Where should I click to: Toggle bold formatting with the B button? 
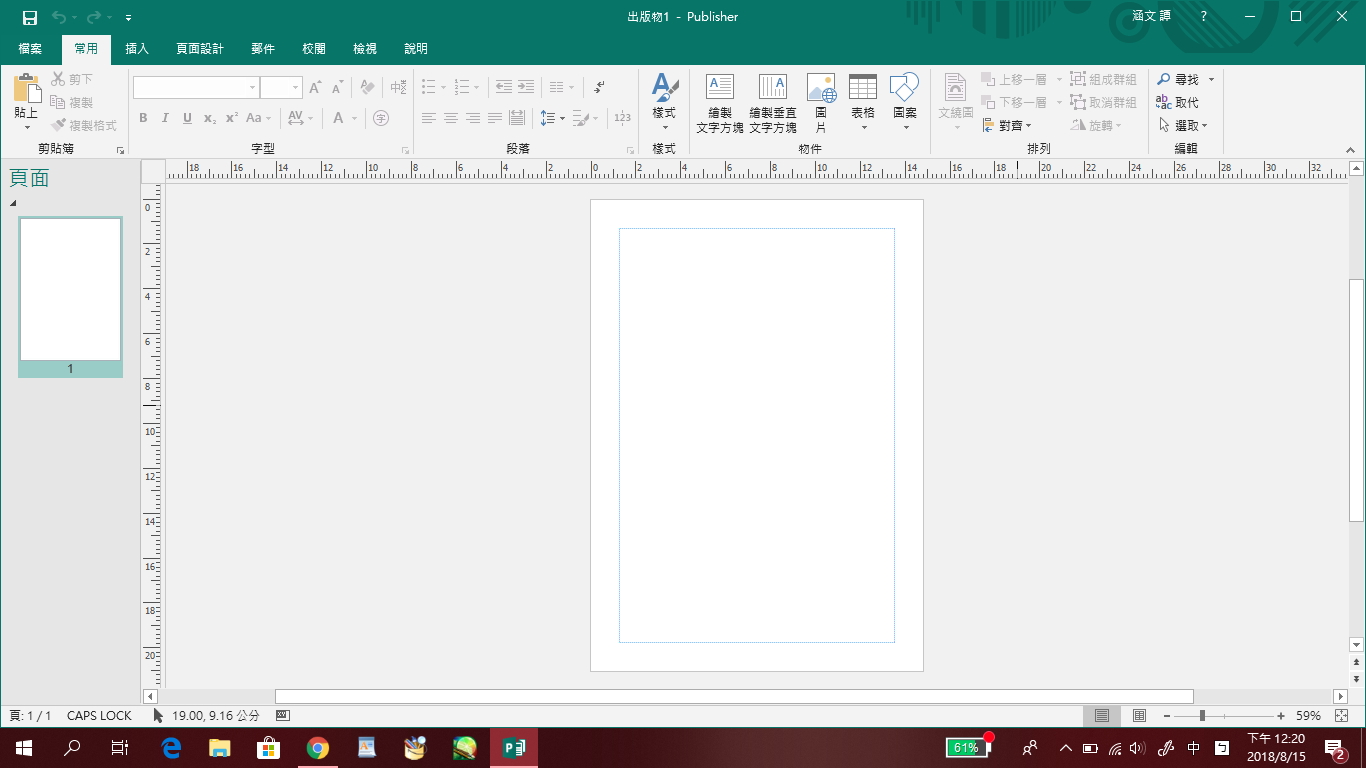tap(143, 118)
